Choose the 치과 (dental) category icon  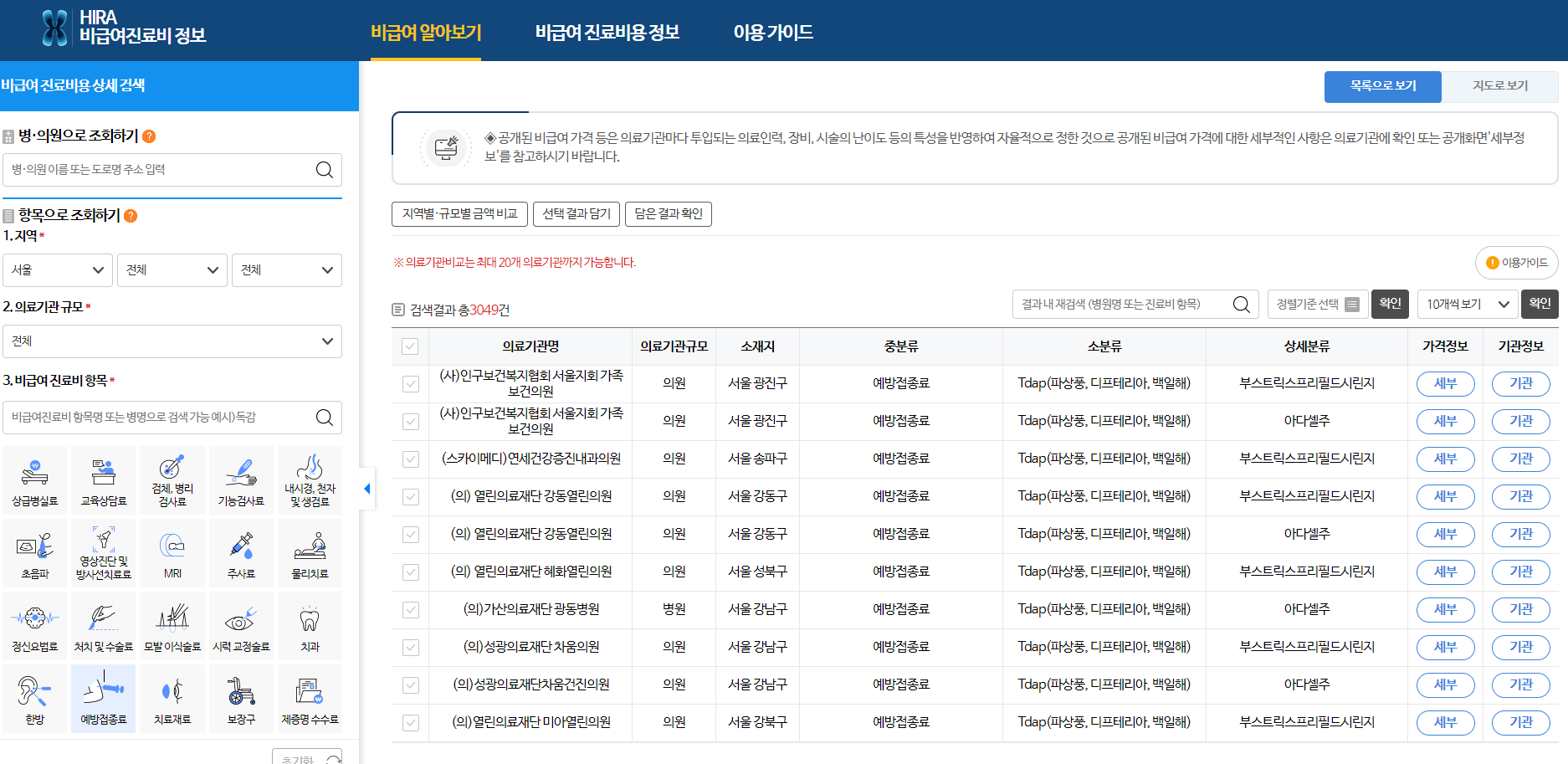click(310, 625)
